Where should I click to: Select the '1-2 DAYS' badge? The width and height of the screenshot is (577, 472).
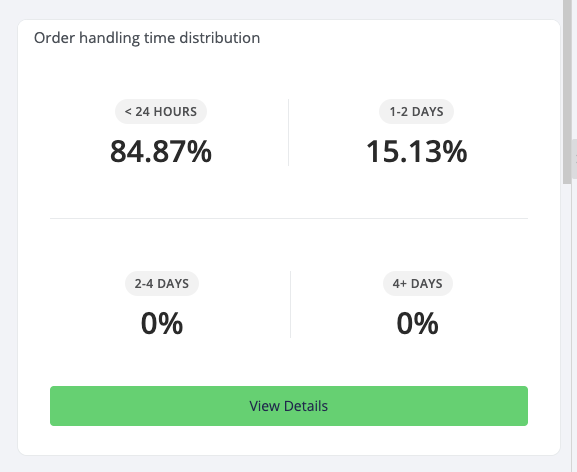click(417, 111)
